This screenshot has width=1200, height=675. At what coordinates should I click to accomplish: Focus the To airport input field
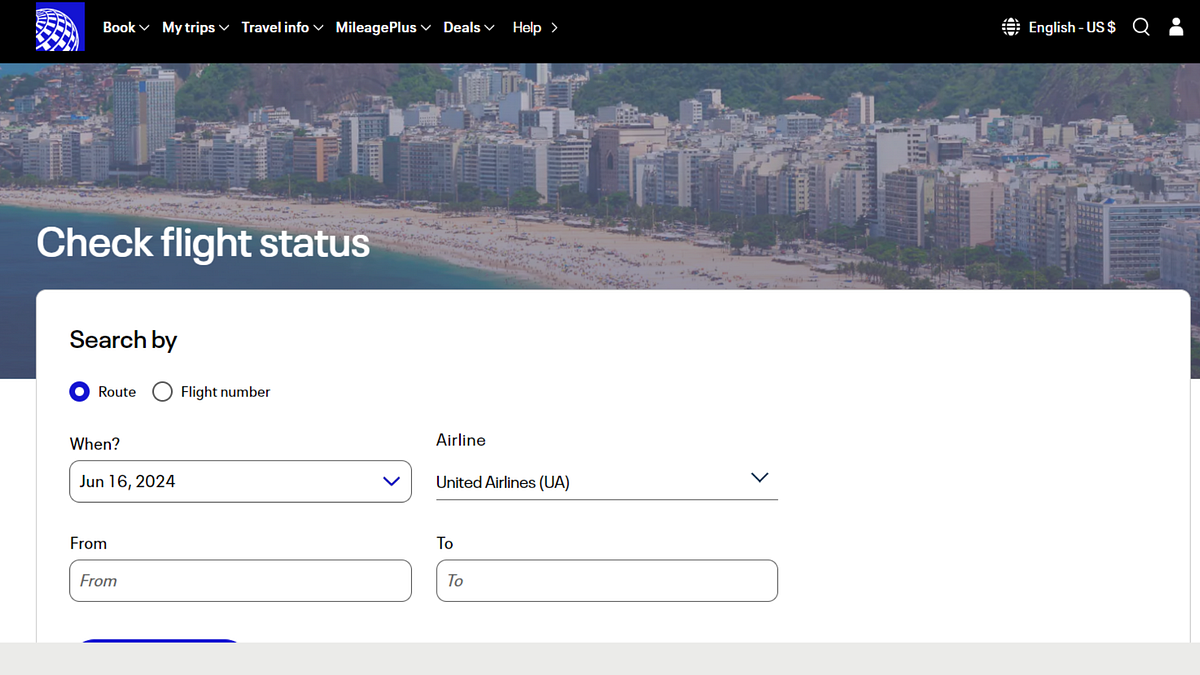[x=607, y=580]
